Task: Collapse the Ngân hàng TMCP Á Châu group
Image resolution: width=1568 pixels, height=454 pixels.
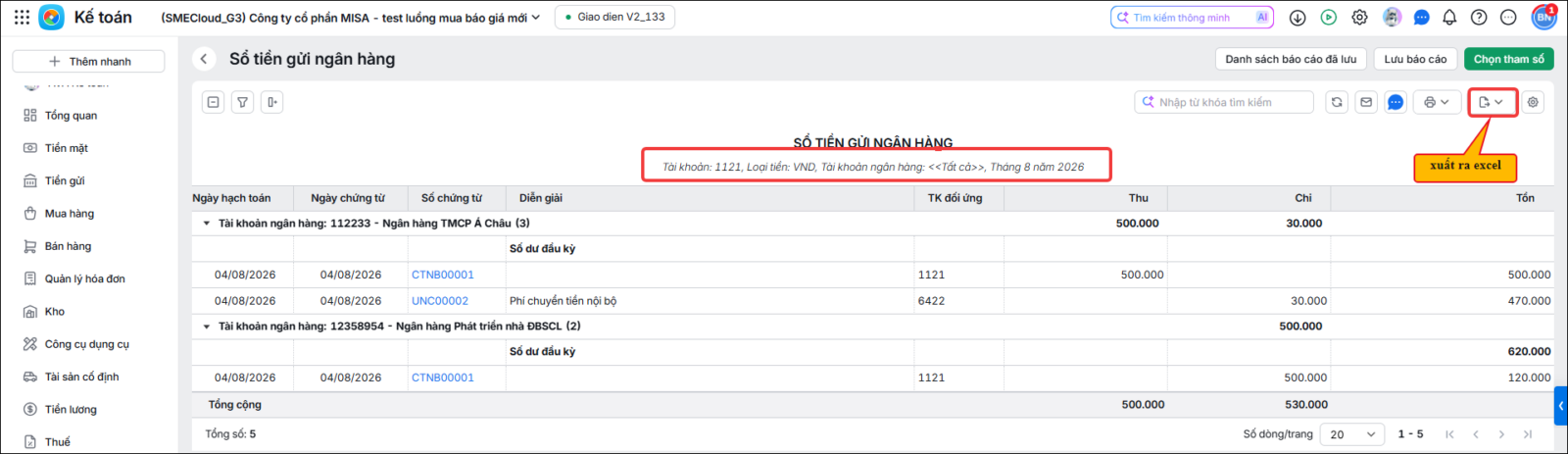Action: click(x=206, y=224)
